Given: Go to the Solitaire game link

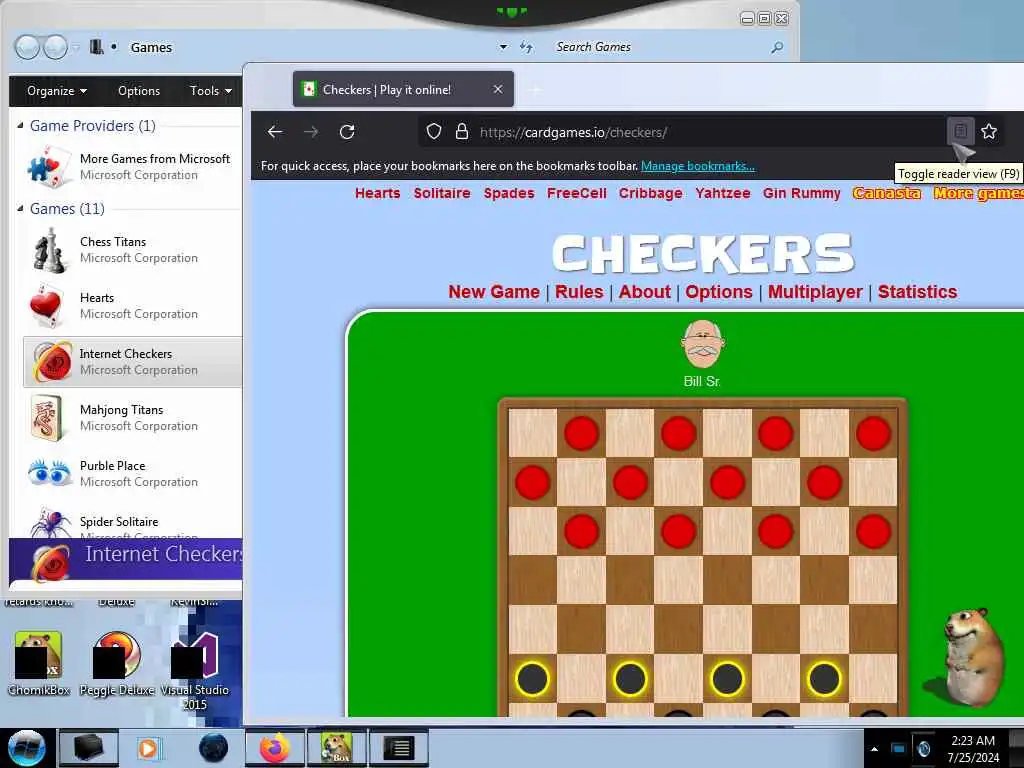Looking at the screenshot, I should tap(441, 193).
